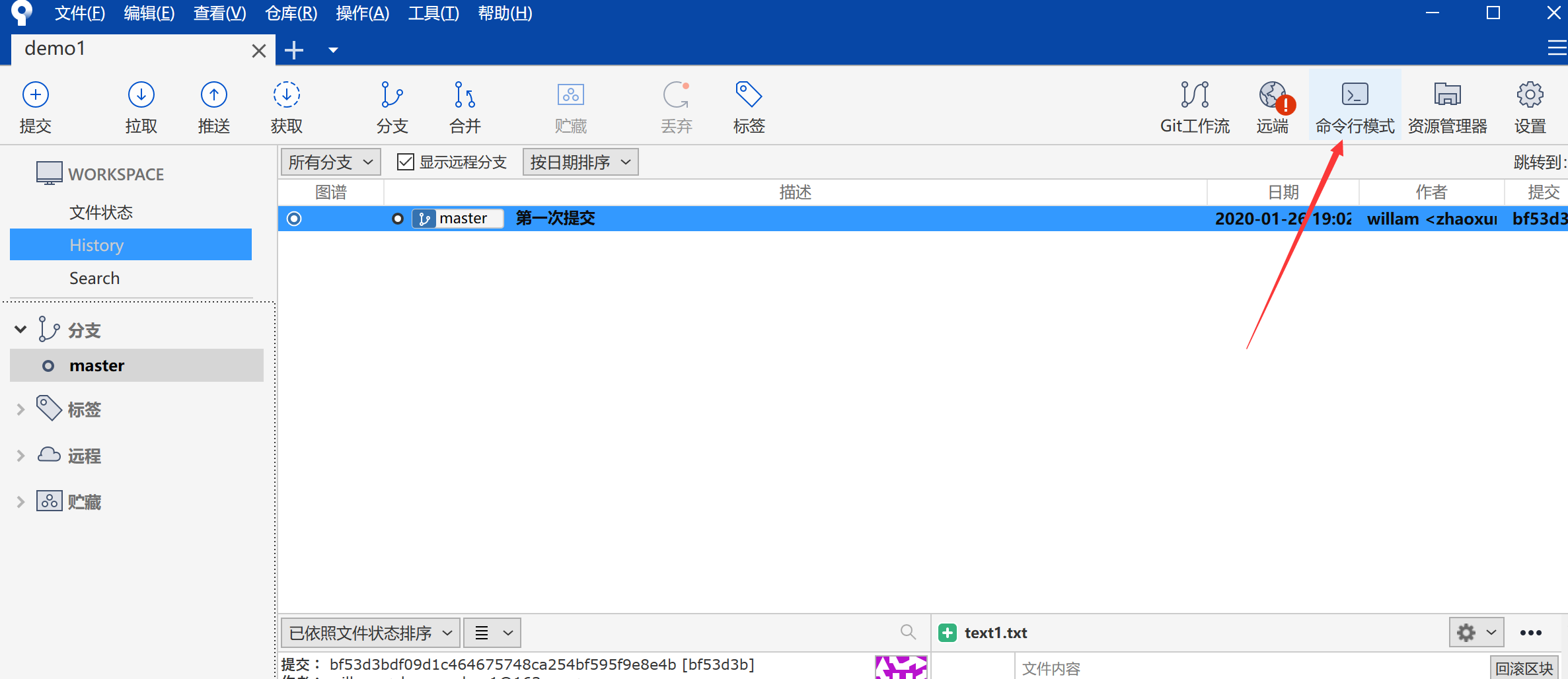
Task: Open the 远端 (remote) icon
Action: coord(1272,106)
